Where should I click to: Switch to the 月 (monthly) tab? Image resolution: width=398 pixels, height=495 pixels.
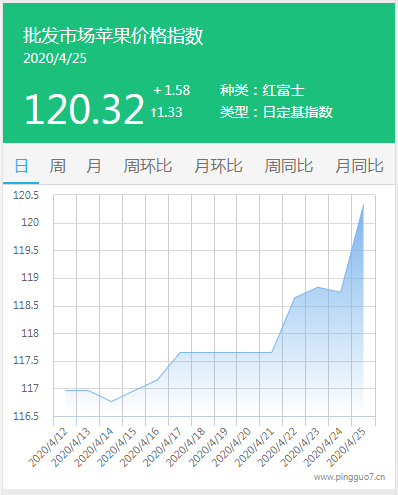coord(94,166)
